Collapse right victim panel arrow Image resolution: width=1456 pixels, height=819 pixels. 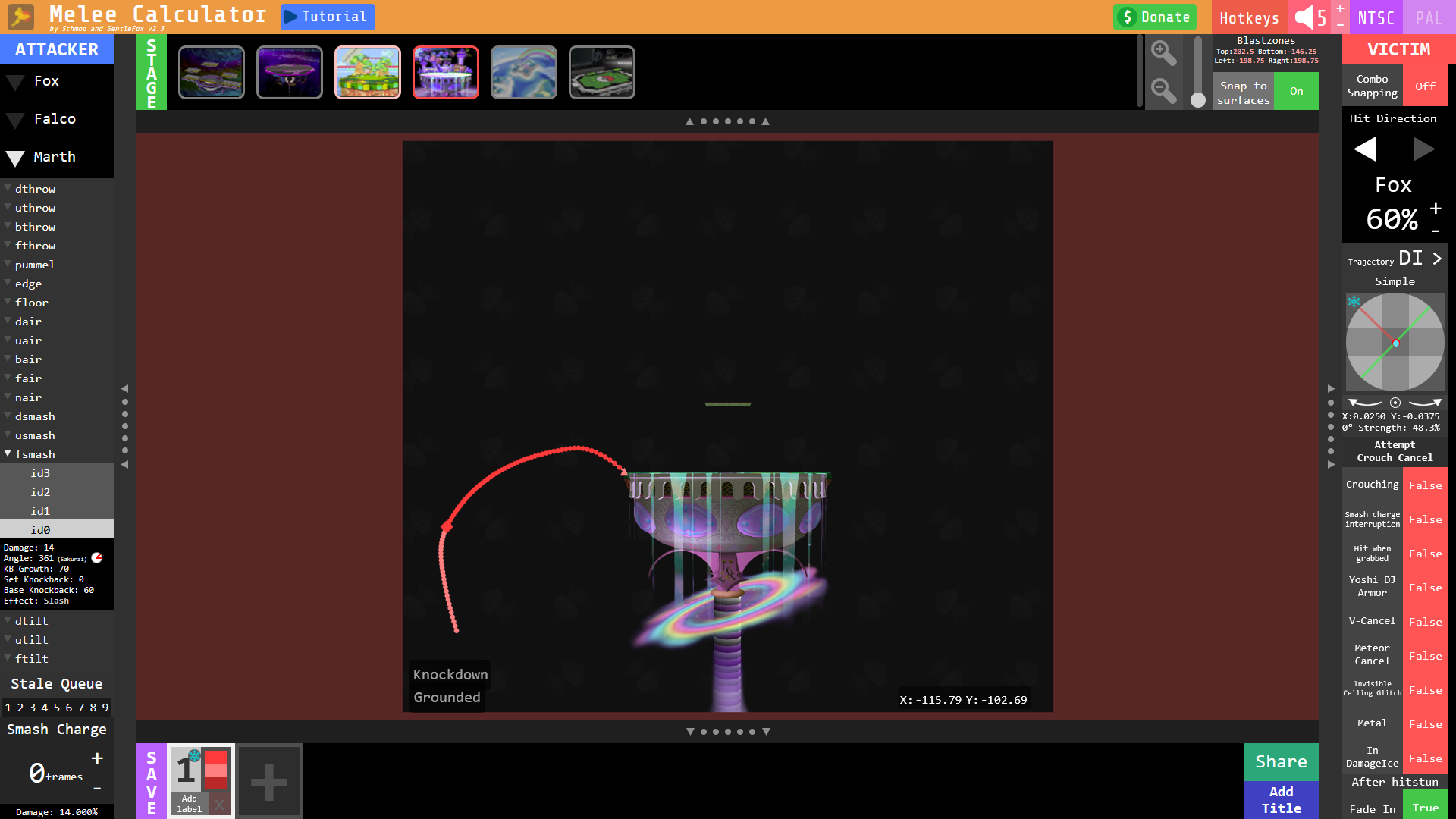(x=1331, y=426)
